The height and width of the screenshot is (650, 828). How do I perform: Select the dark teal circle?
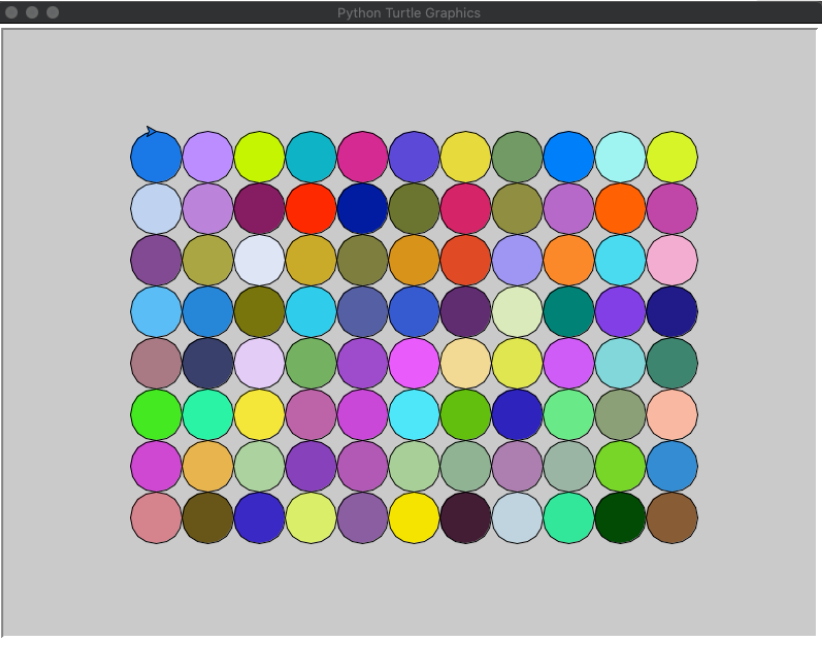click(570, 313)
